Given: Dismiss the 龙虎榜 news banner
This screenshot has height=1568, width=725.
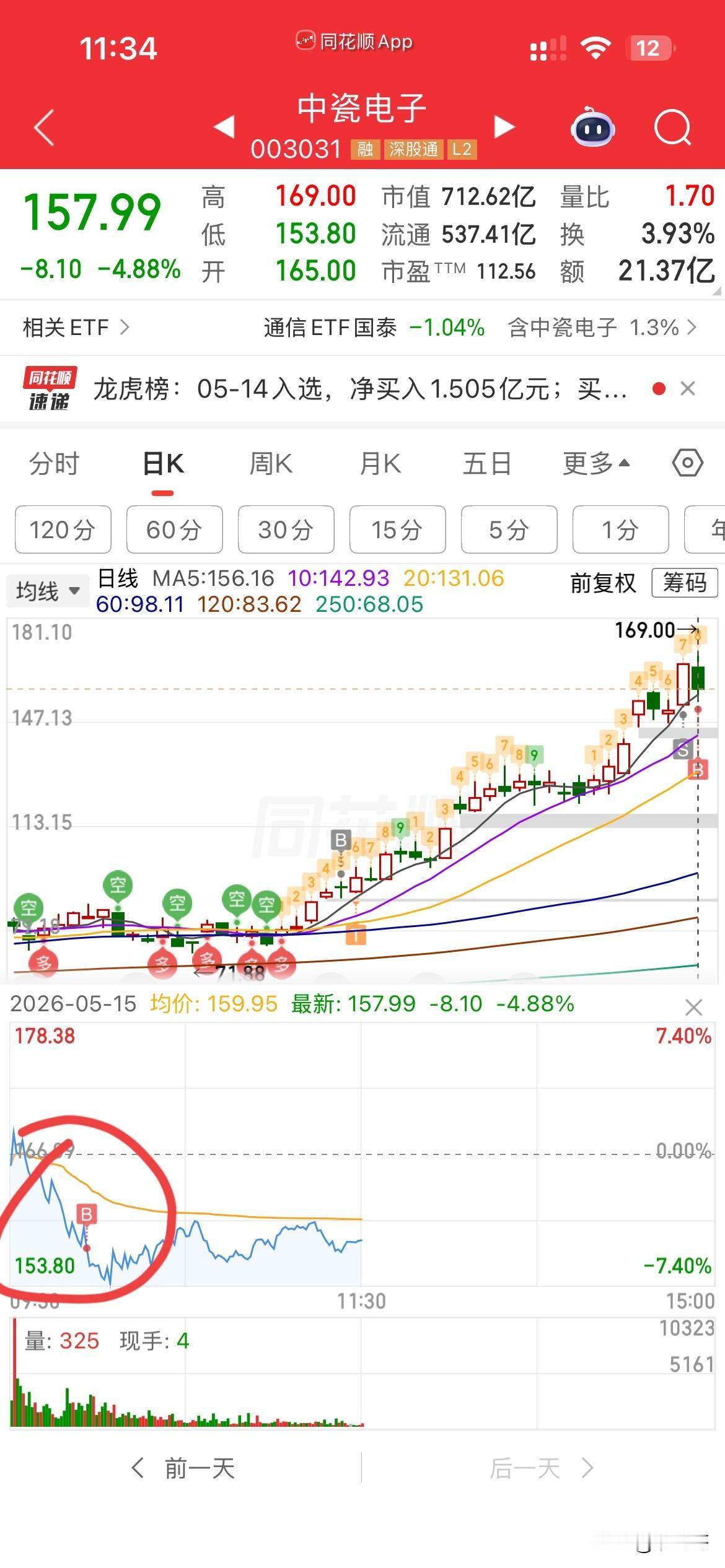Looking at the screenshot, I should click(x=688, y=389).
